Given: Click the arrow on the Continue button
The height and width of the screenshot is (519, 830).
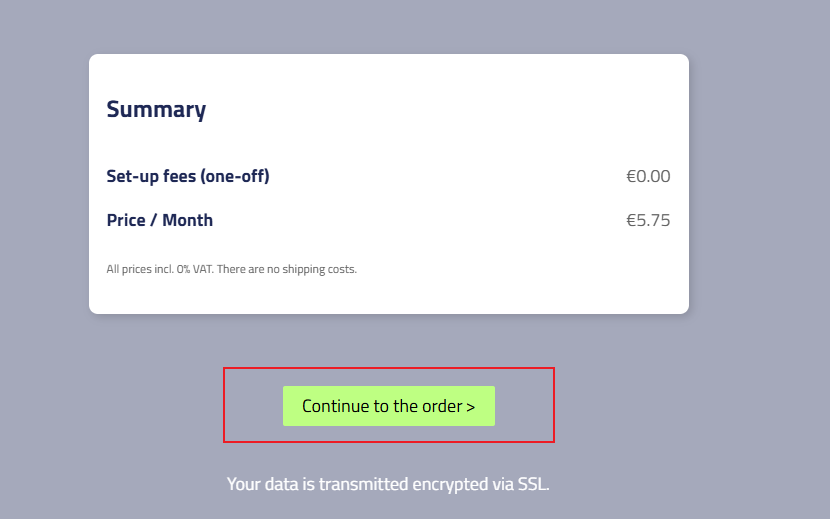Looking at the screenshot, I should coord(470,407).
